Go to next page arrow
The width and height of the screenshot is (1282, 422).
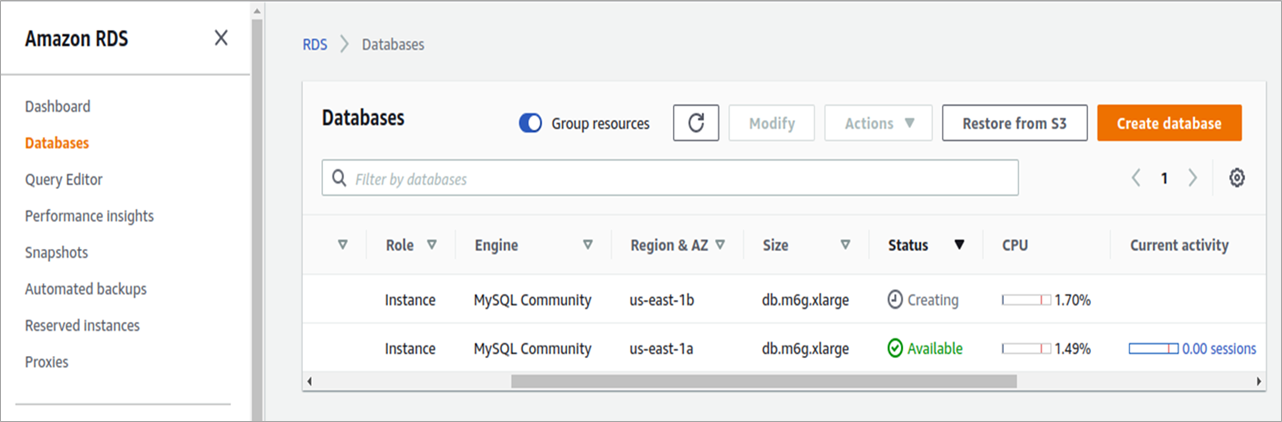1192,178
